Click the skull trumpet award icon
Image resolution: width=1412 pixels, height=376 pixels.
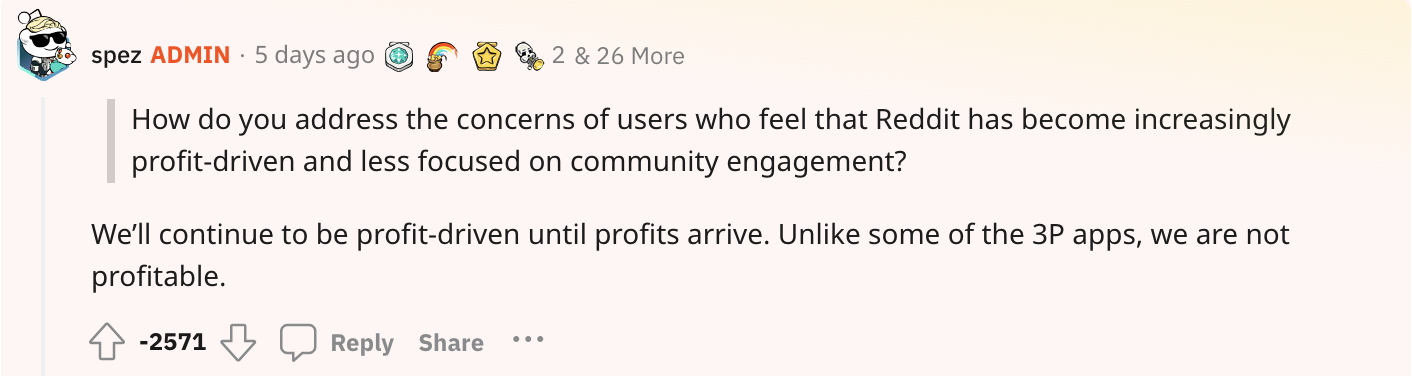coord(529,56)
